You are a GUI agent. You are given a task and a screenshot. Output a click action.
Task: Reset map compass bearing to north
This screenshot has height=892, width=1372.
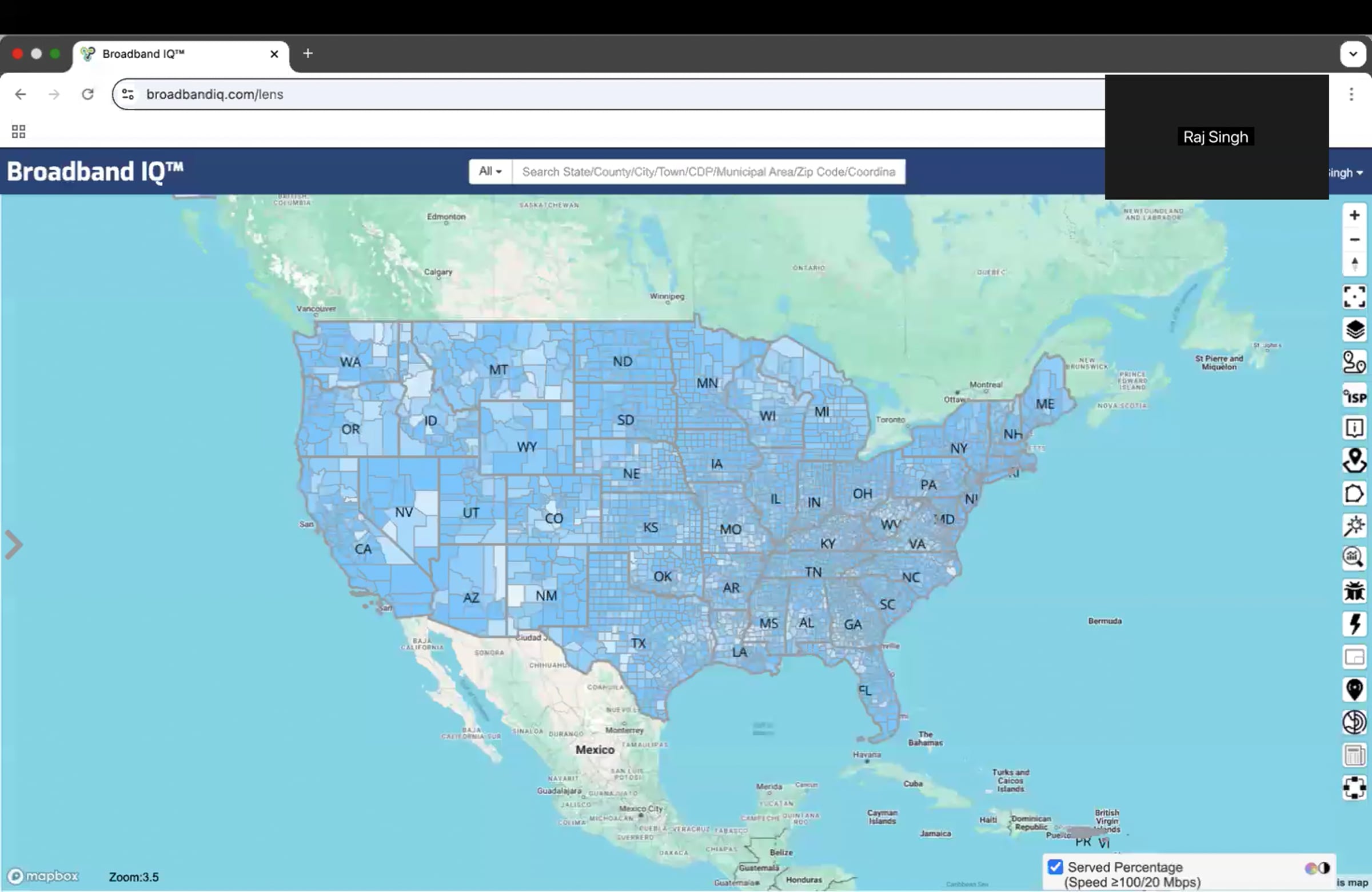point(1354,264)
